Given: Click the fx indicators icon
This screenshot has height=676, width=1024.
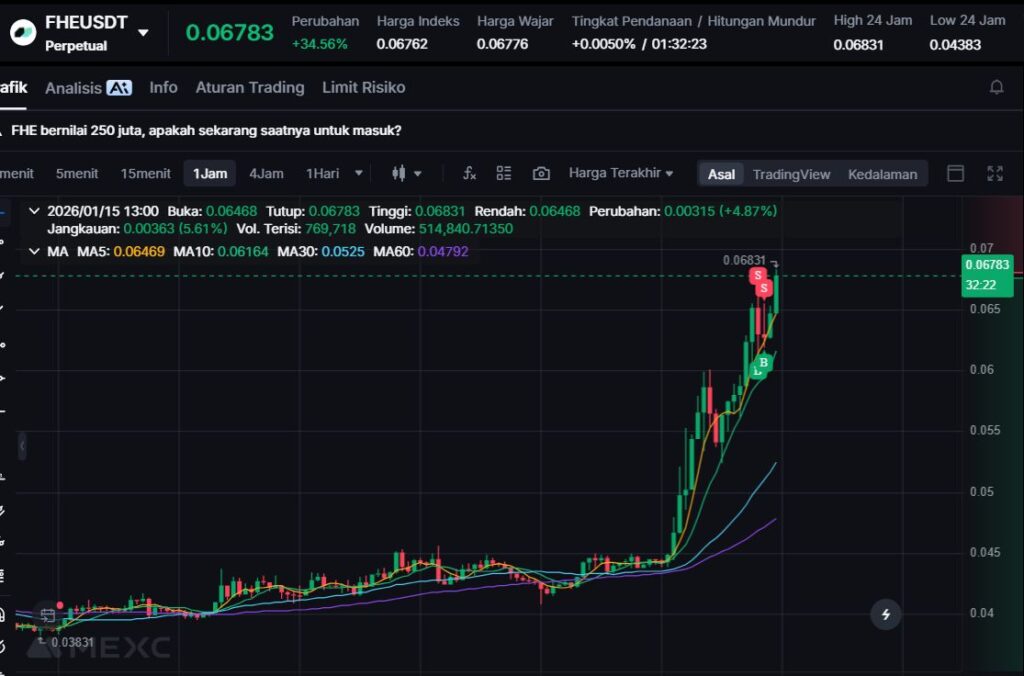Looking at the screenshot, I should pos(469,173).
